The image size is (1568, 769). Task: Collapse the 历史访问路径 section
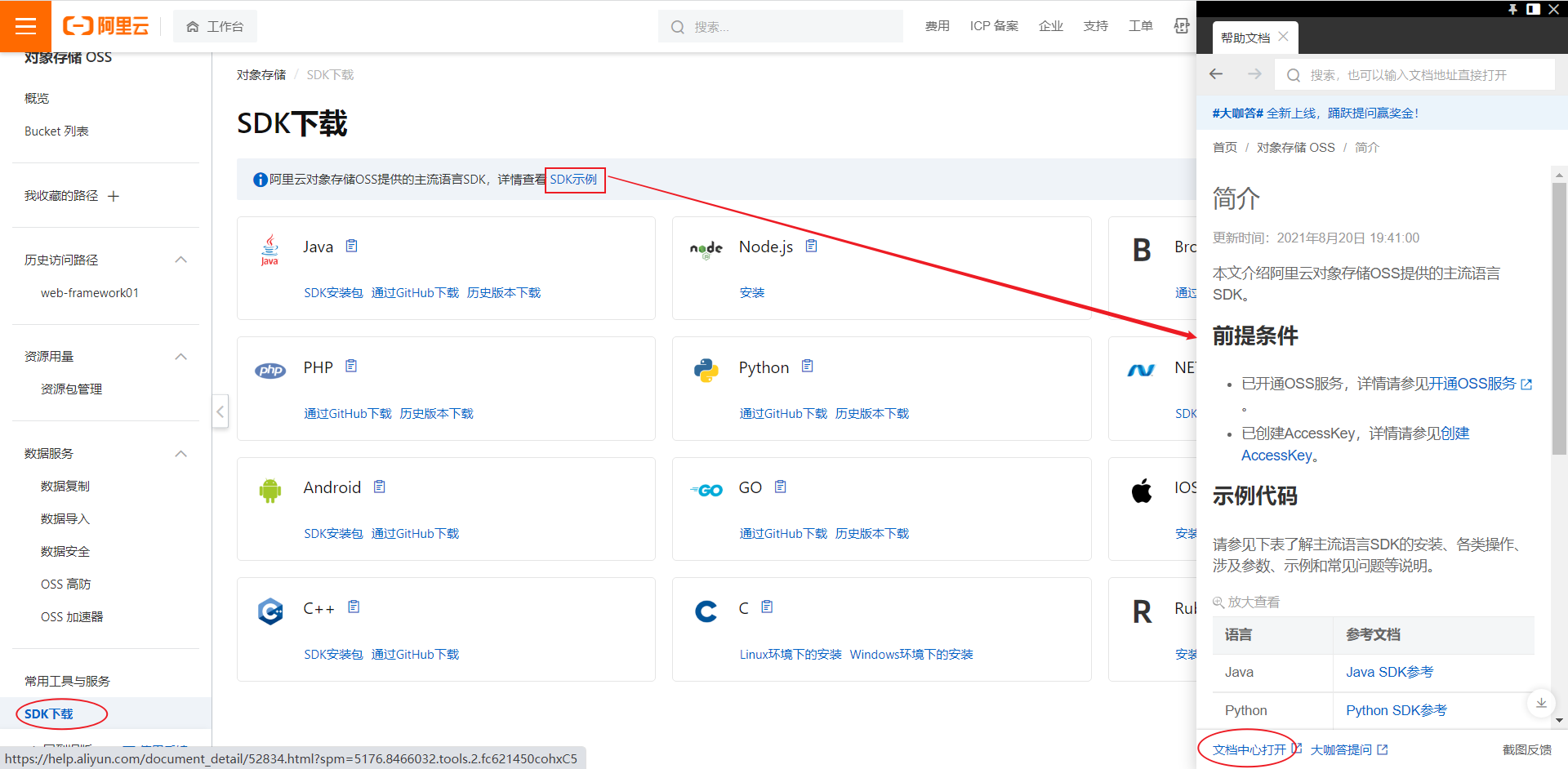[x=180, y=259]
